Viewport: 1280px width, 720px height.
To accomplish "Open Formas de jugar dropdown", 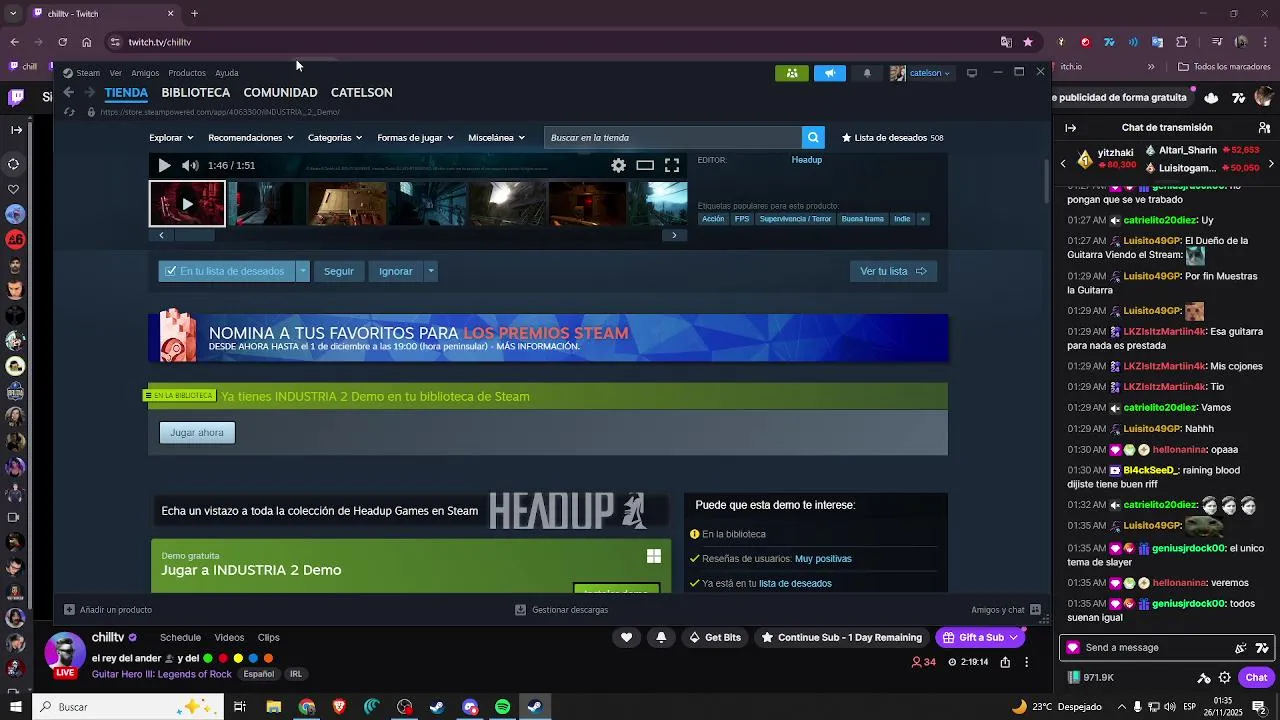I will pyautogui.click(x=415, y=138).
